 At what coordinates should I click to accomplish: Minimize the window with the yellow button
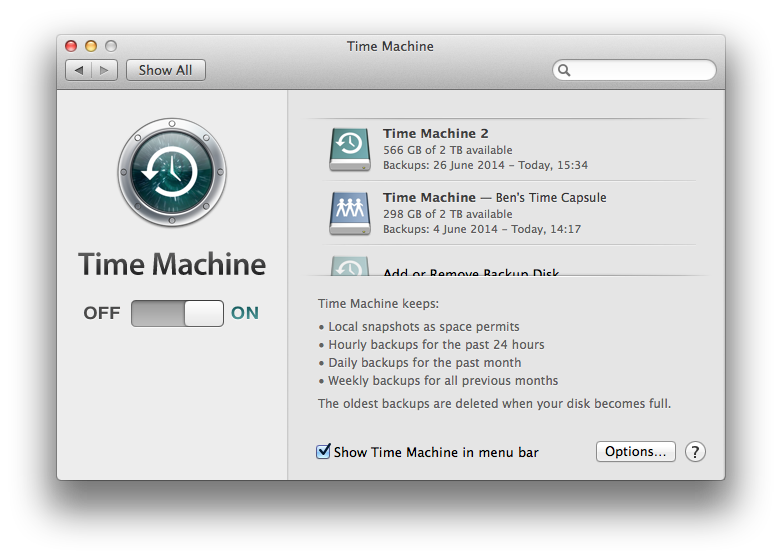[x=91, y=46]
